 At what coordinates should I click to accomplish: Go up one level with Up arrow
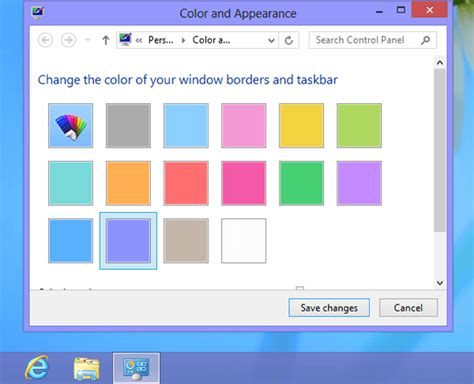(x=106, y=40)
